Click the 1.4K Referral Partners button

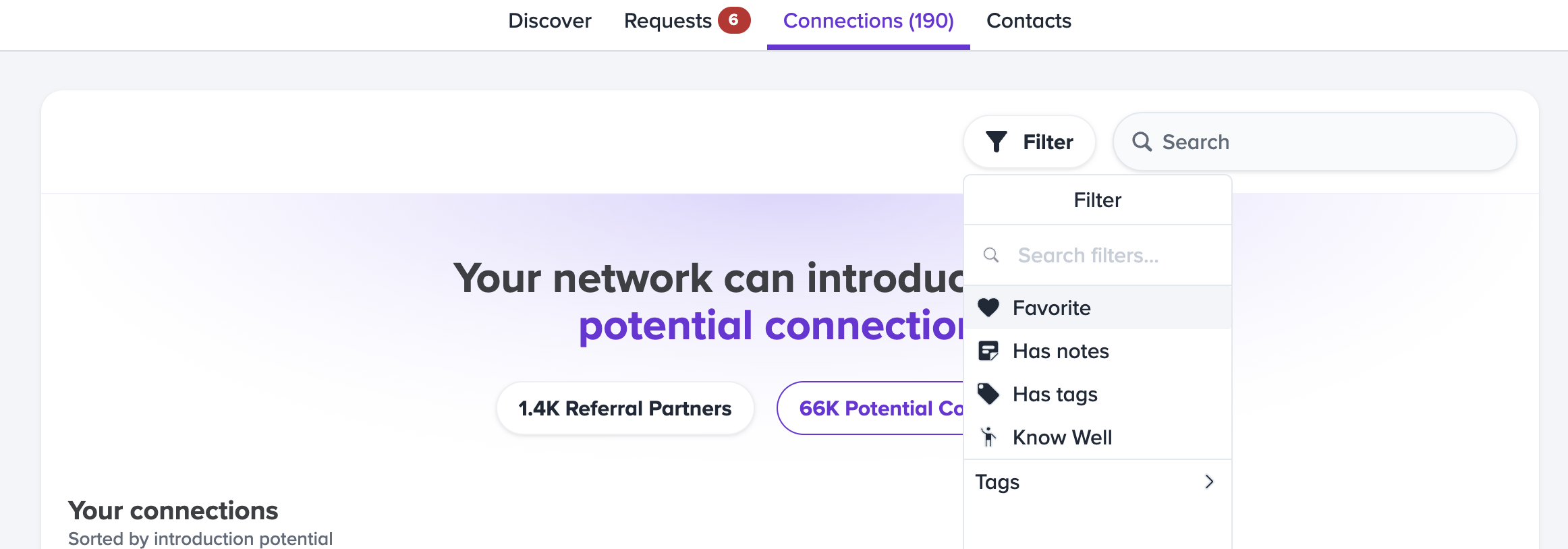(x=625, y=408)
